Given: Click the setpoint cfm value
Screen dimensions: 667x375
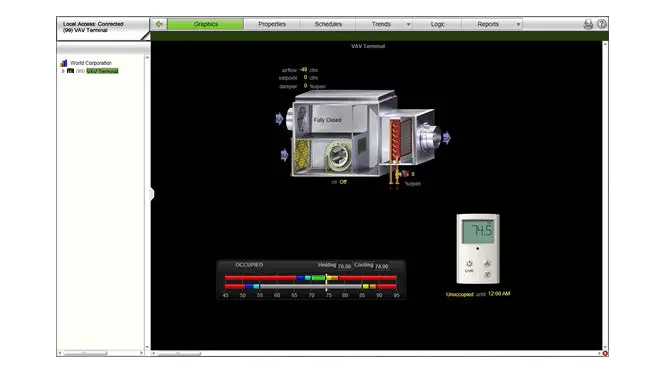Looking at the screenshot, I should tap(305, 77).
